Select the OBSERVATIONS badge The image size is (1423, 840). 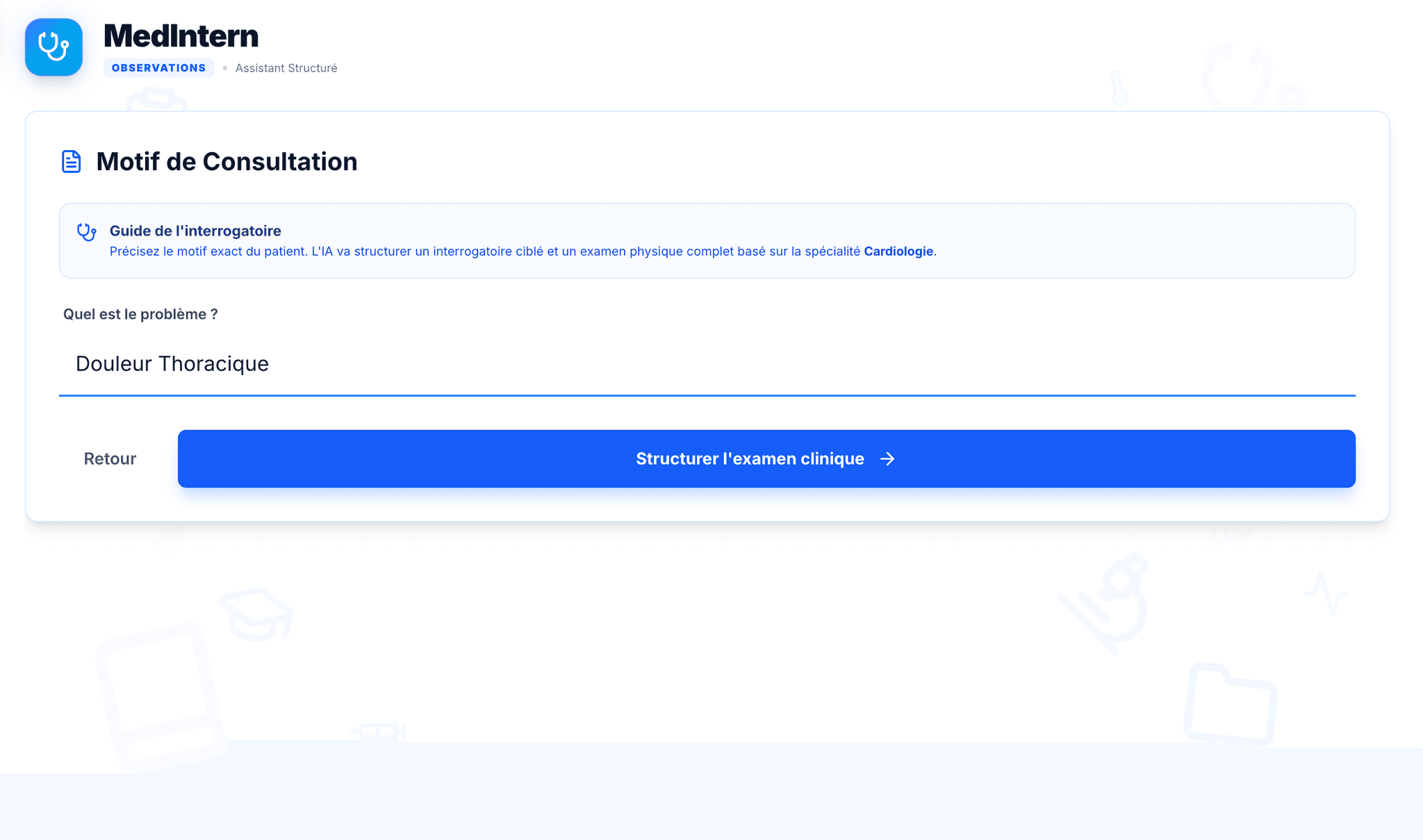point(158,68)
